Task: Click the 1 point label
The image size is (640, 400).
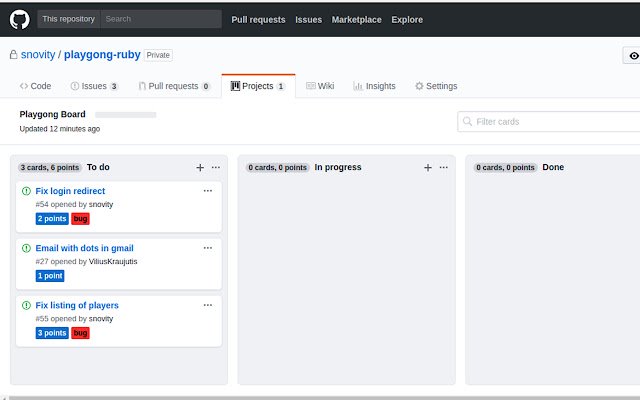Action: tap(50, 276)
